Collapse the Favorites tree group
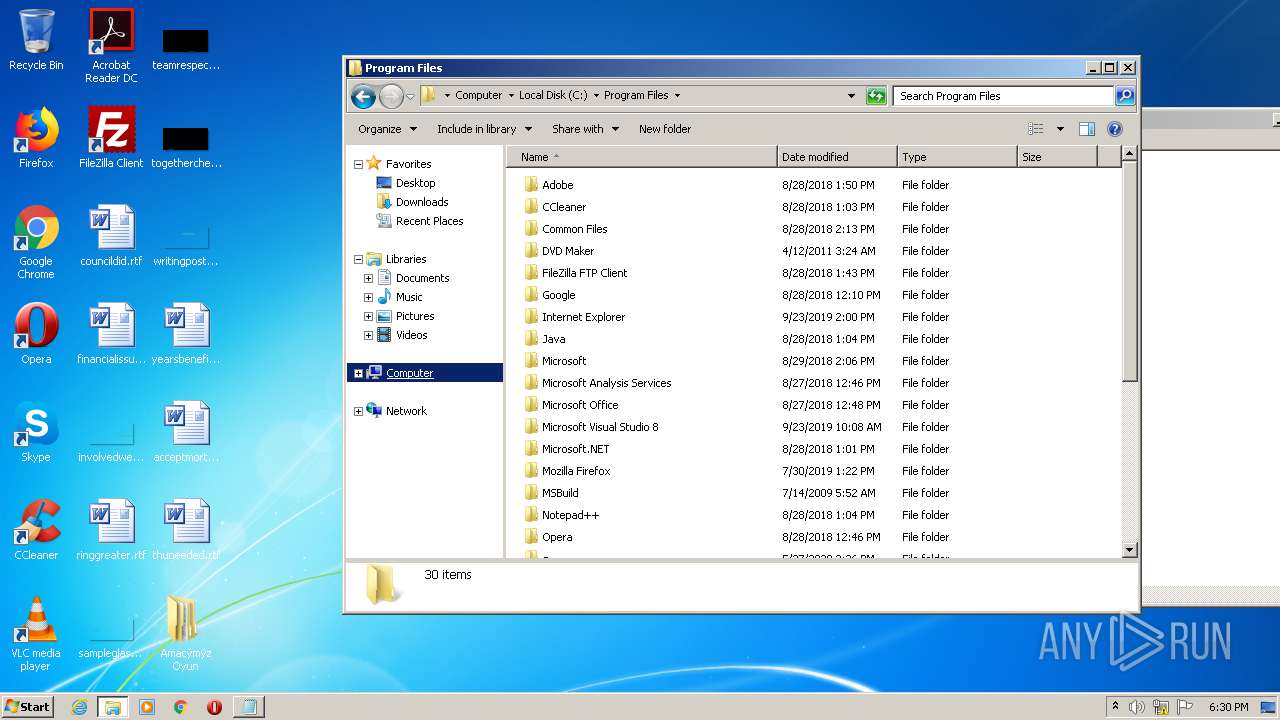This screenshot has height=720, width=1280. click(358, 164)
